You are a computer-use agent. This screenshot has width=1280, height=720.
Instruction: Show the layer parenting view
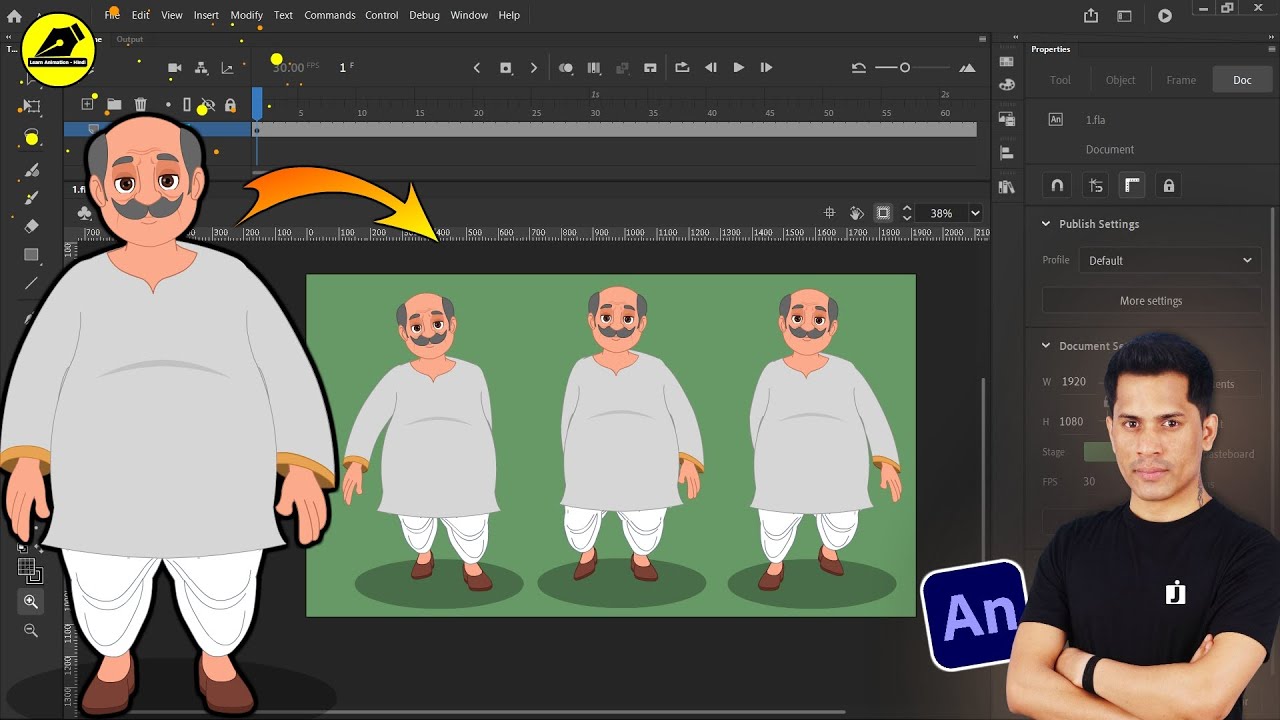[x=201, y=68]
